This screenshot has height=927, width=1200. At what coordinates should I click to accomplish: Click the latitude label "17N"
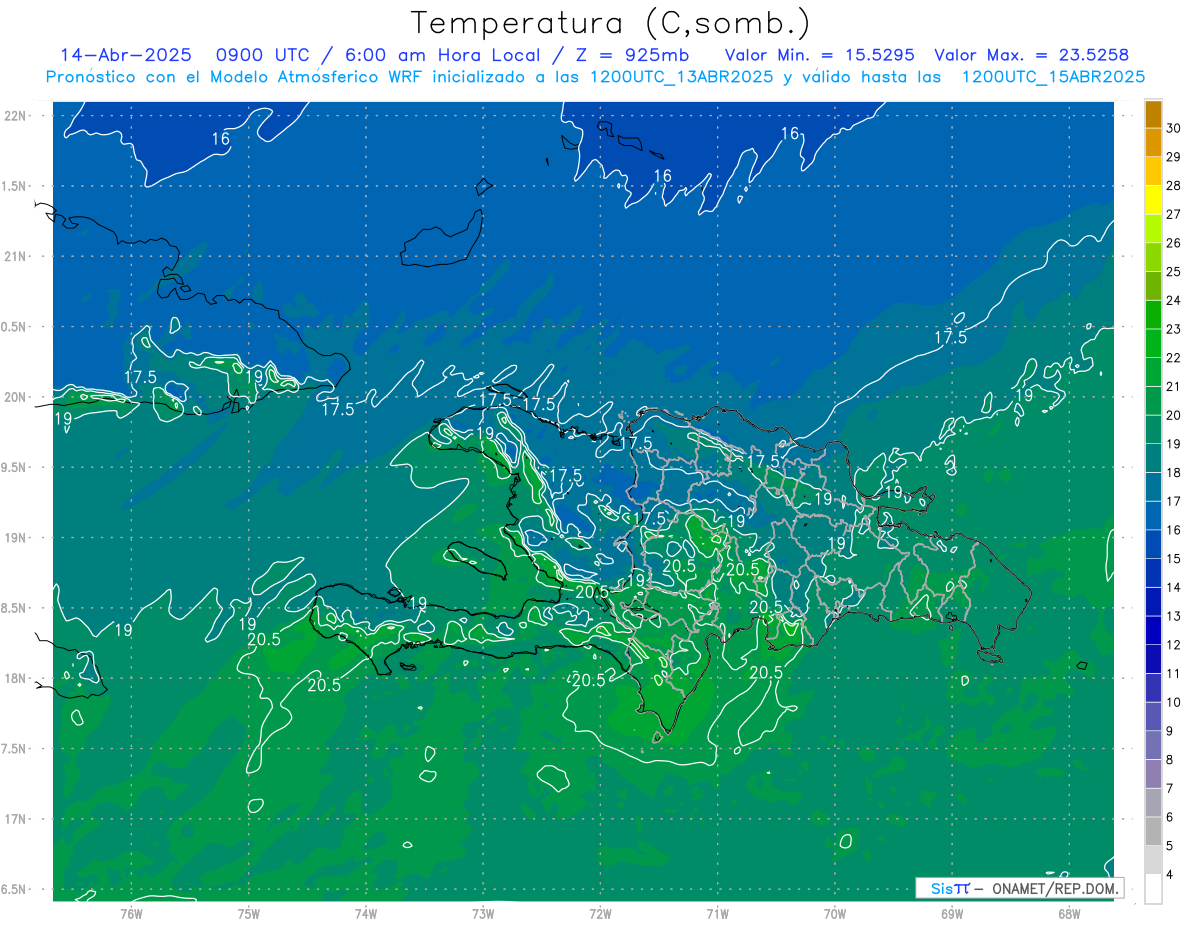coord(15,819)
